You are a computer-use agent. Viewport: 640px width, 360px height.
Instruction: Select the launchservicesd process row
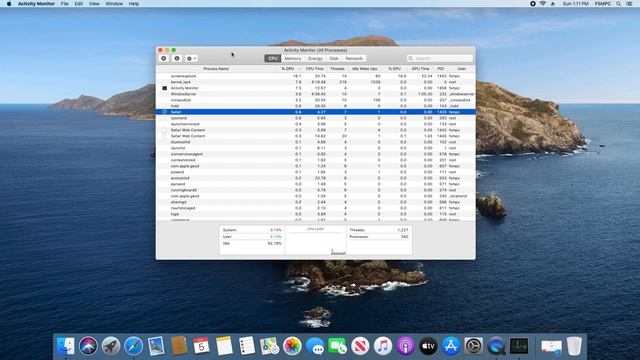[316, 124]
